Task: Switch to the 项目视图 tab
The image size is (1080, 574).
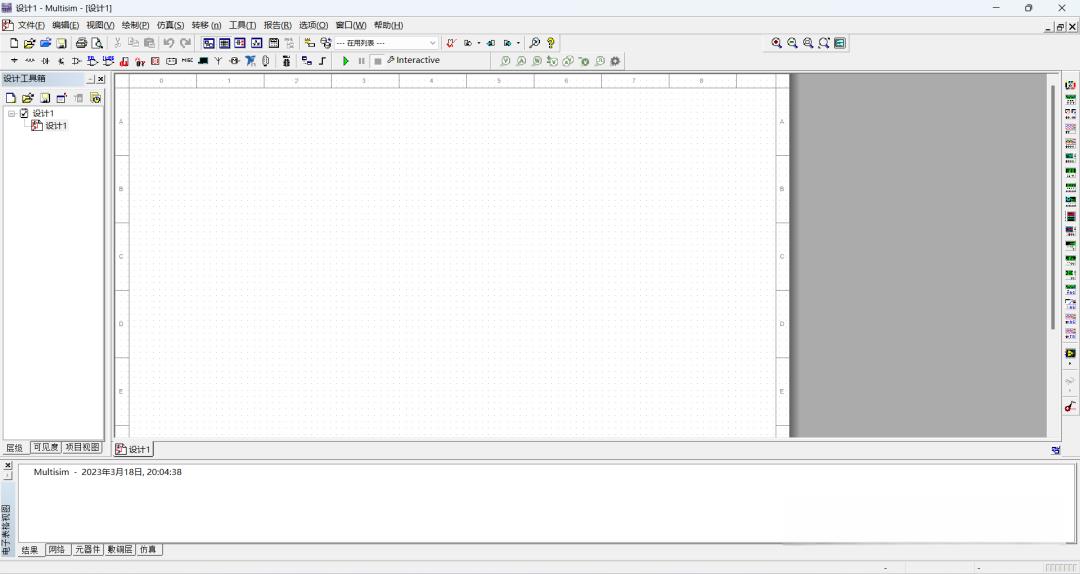Action: pos(82,447)
